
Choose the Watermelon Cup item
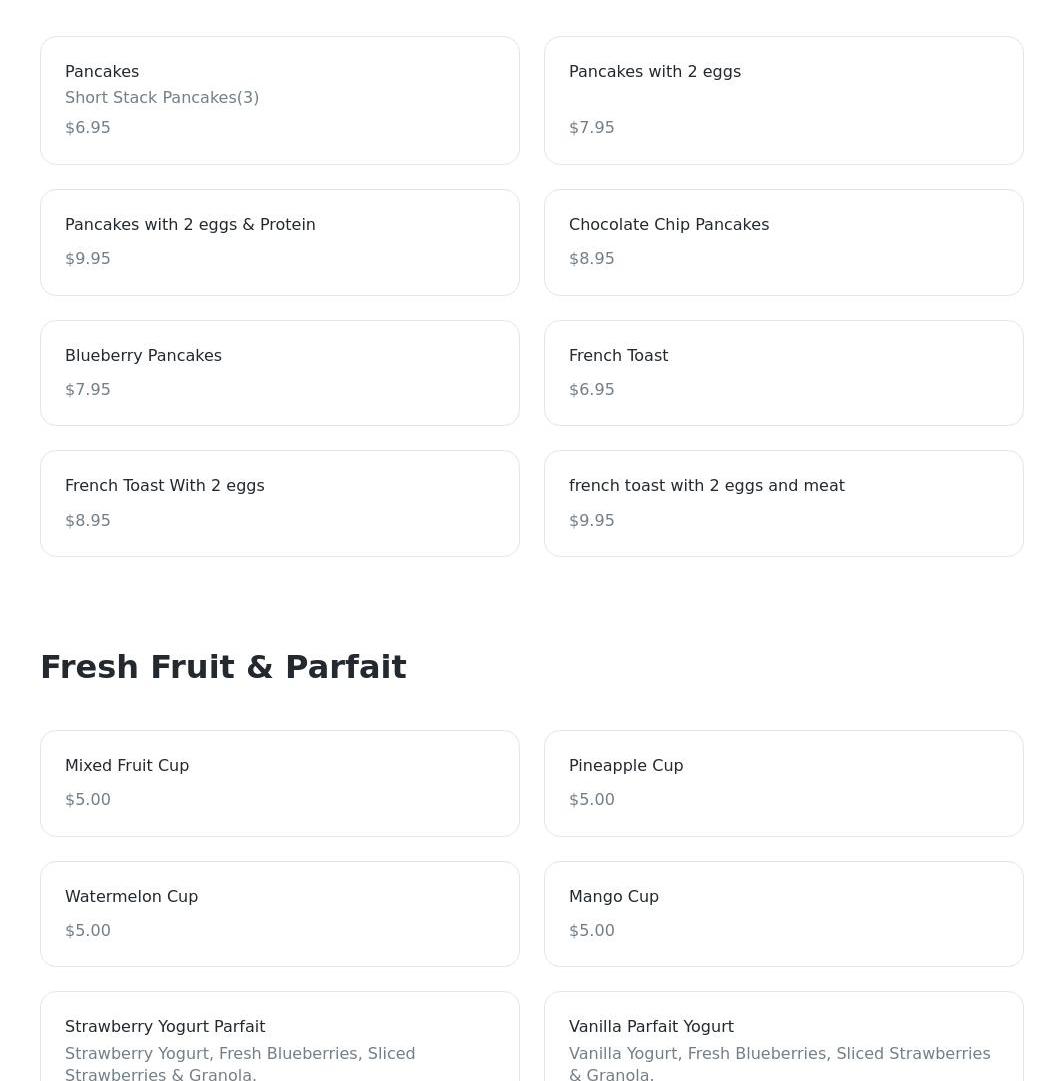pyautogui.click(x=280, y=914)
